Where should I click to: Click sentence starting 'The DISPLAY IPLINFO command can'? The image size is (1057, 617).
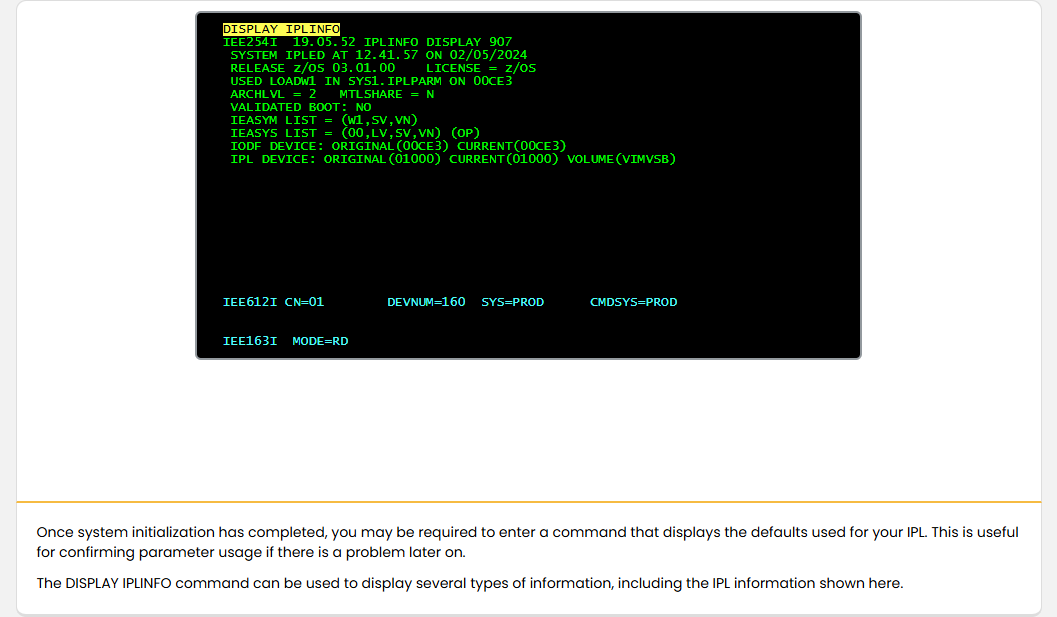[x=470, y=583]
